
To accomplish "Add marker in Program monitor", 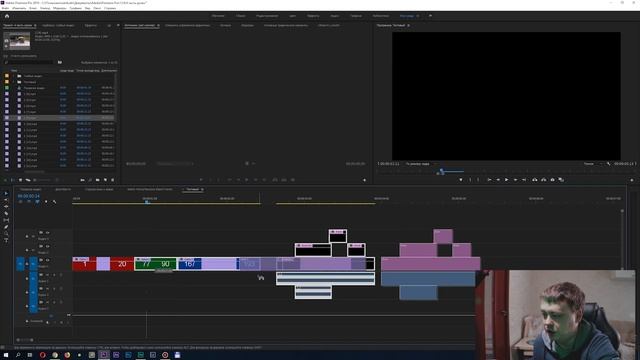I will [x=461, y=180].
